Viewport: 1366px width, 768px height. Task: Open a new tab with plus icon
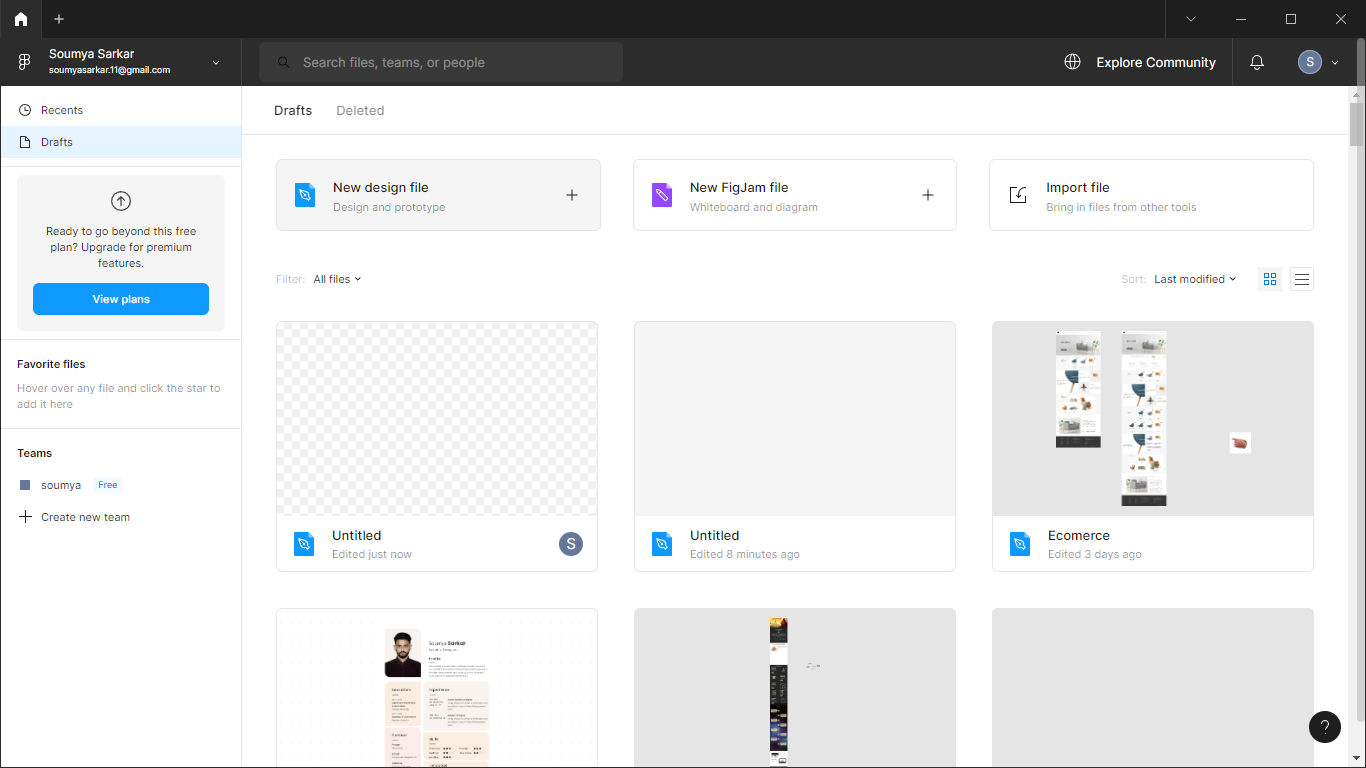pos(59,19)
